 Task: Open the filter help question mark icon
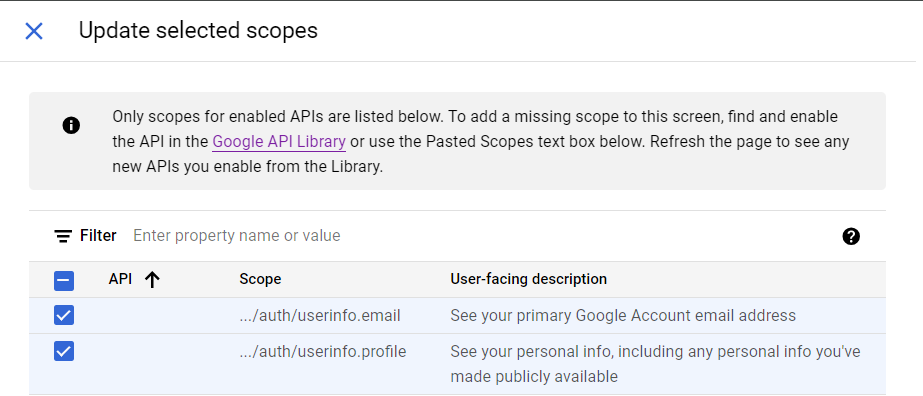tap(851, 237)
